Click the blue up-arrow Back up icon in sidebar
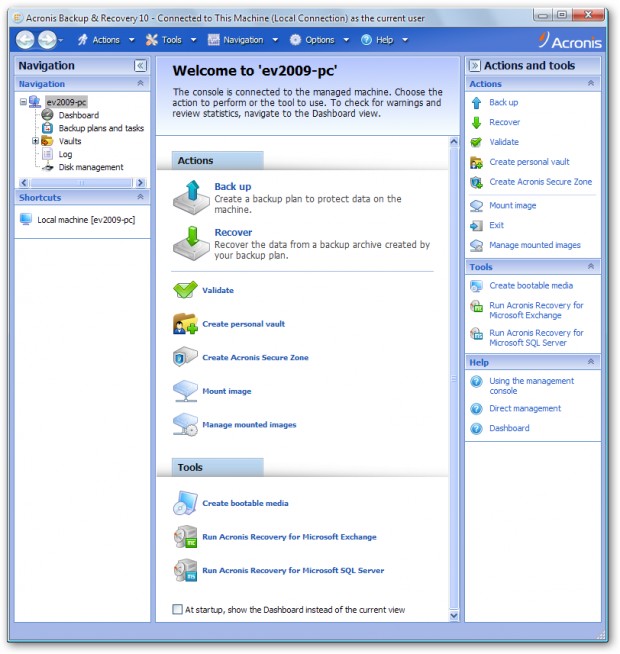Screen dimensions: 620x654 [x=476, y=103]
